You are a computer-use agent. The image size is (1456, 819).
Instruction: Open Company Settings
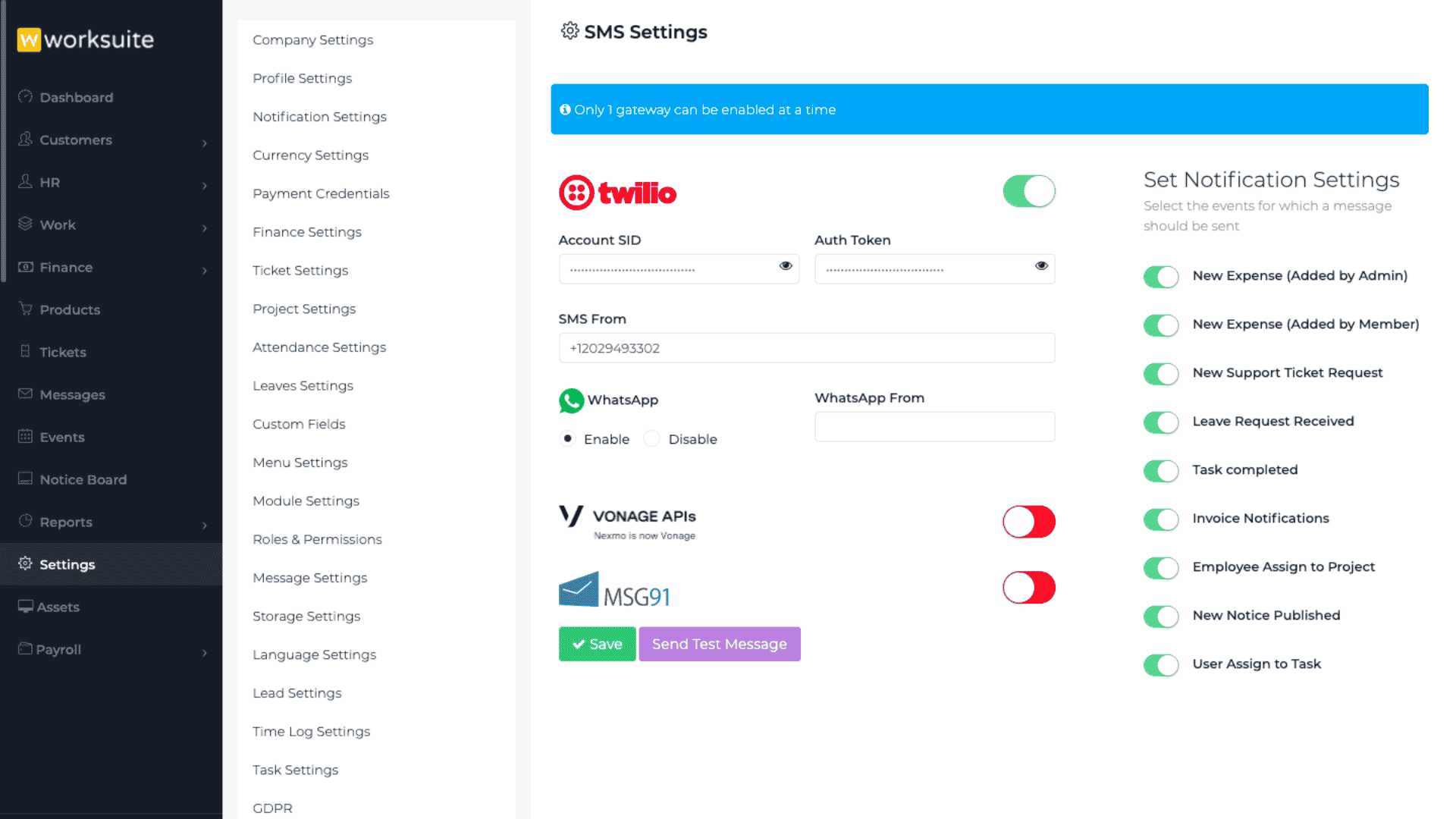pos(312,39)
